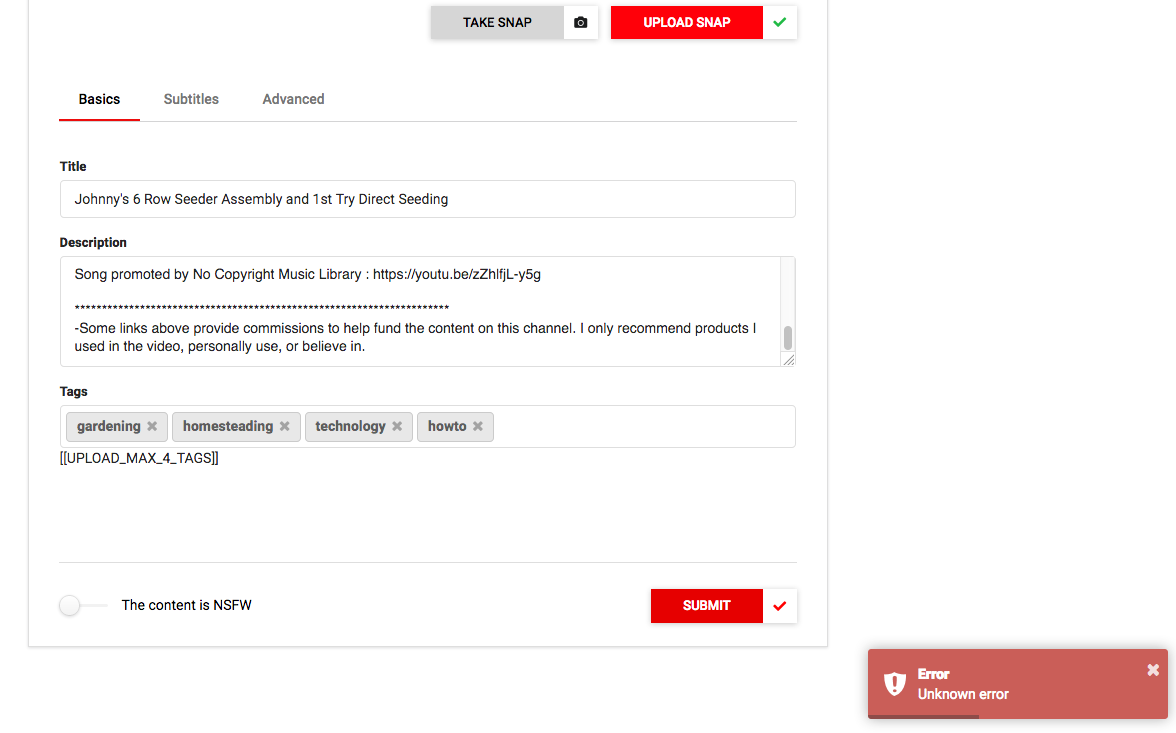Click the Take Snap button

click(x=497, y=23)
